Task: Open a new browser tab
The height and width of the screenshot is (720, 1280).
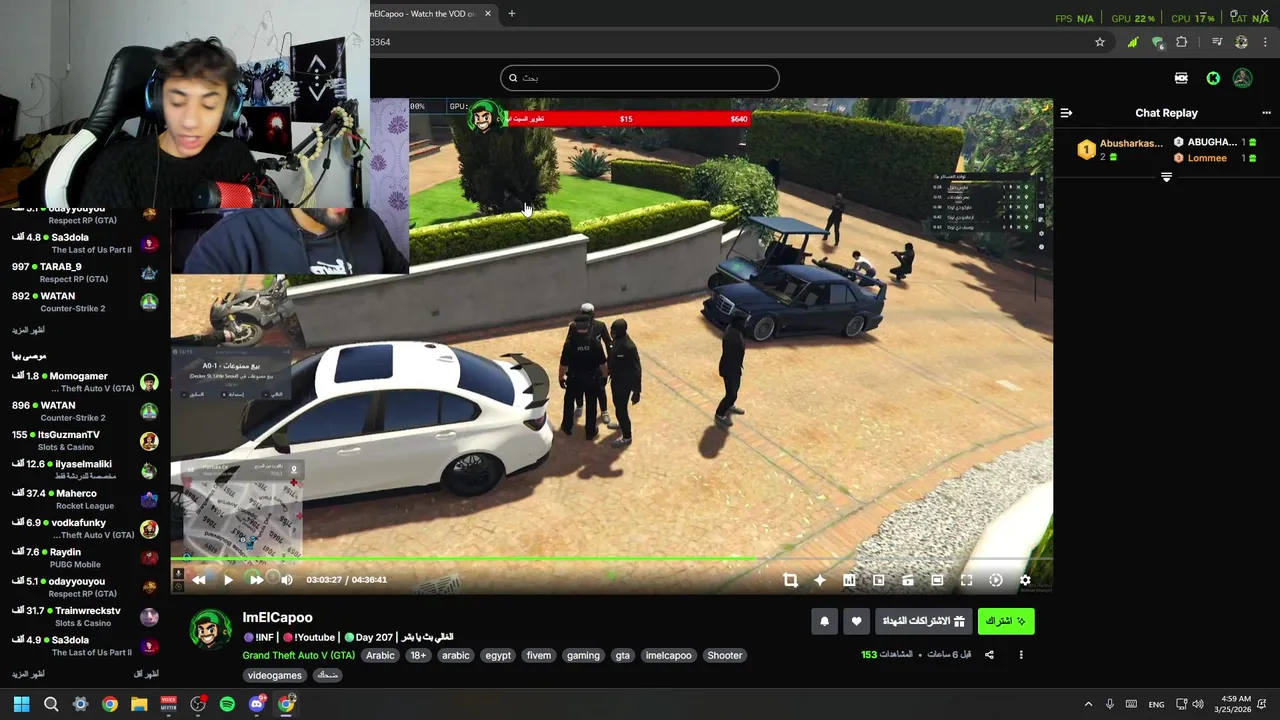Action: click(511, 14)
